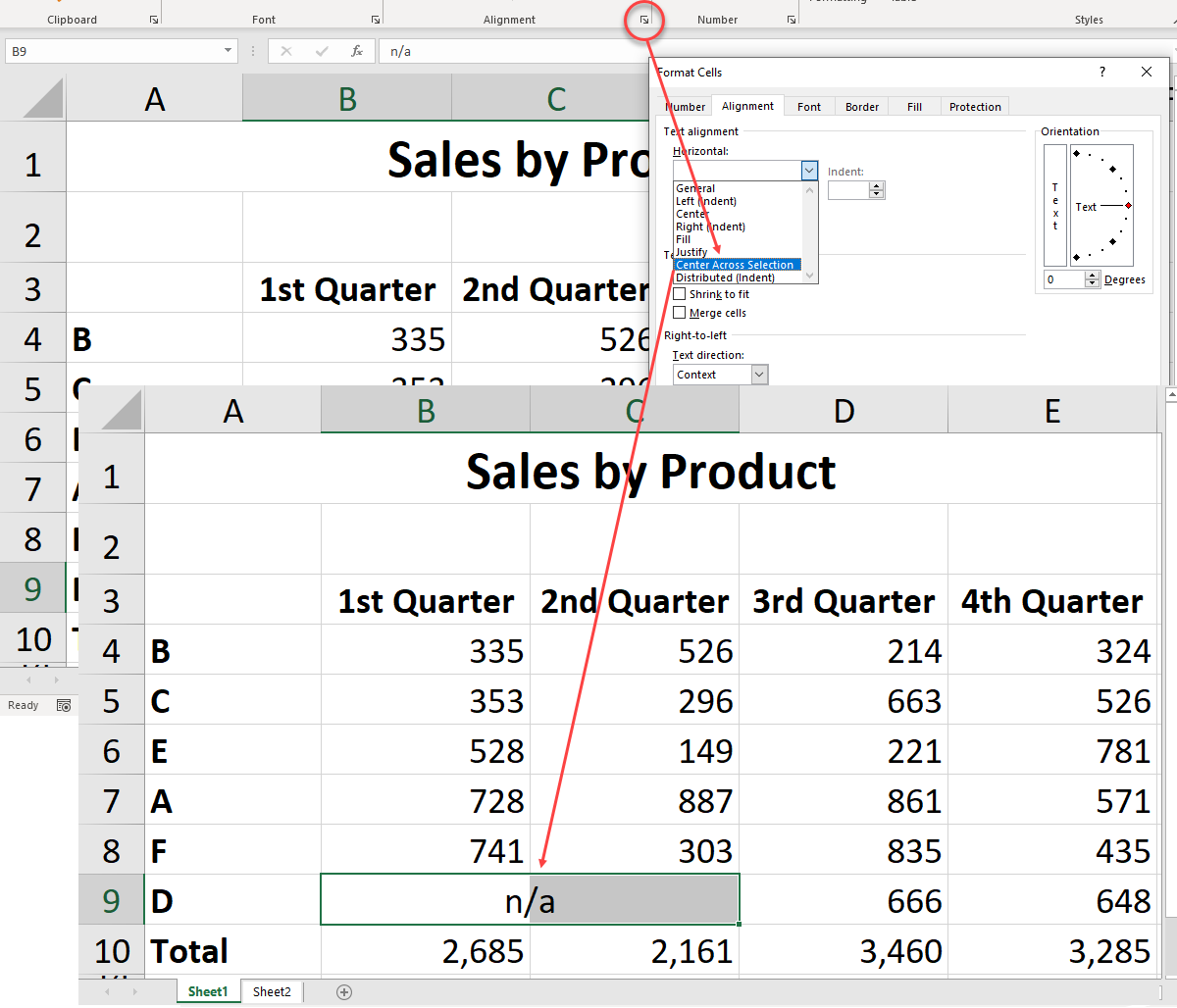
Task: Click the cell with value 781
Action: [1052, 750]
